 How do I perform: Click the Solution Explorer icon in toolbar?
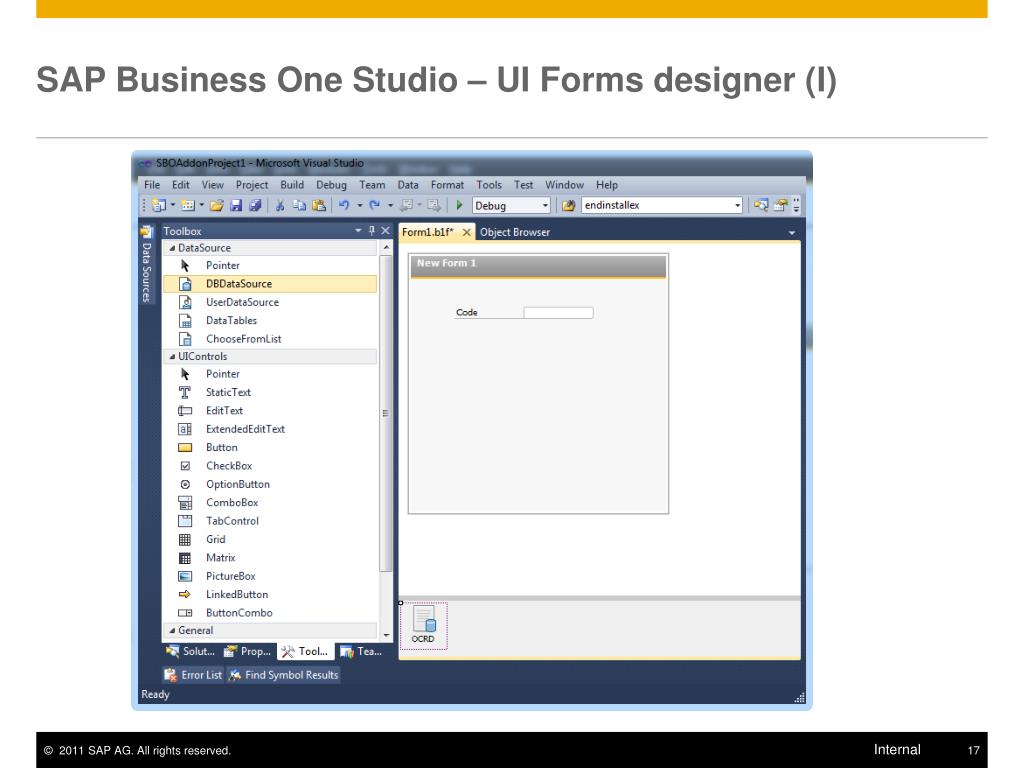pos(761,205)
